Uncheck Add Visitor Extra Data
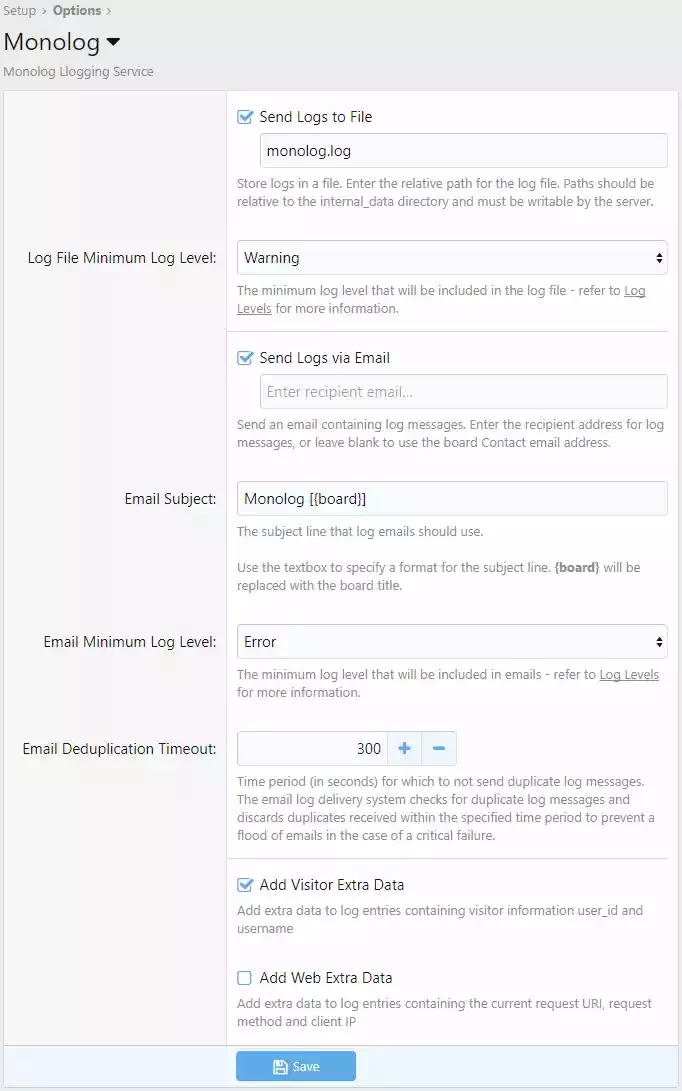The image size is (682, 1091). (x=245, y=885)
